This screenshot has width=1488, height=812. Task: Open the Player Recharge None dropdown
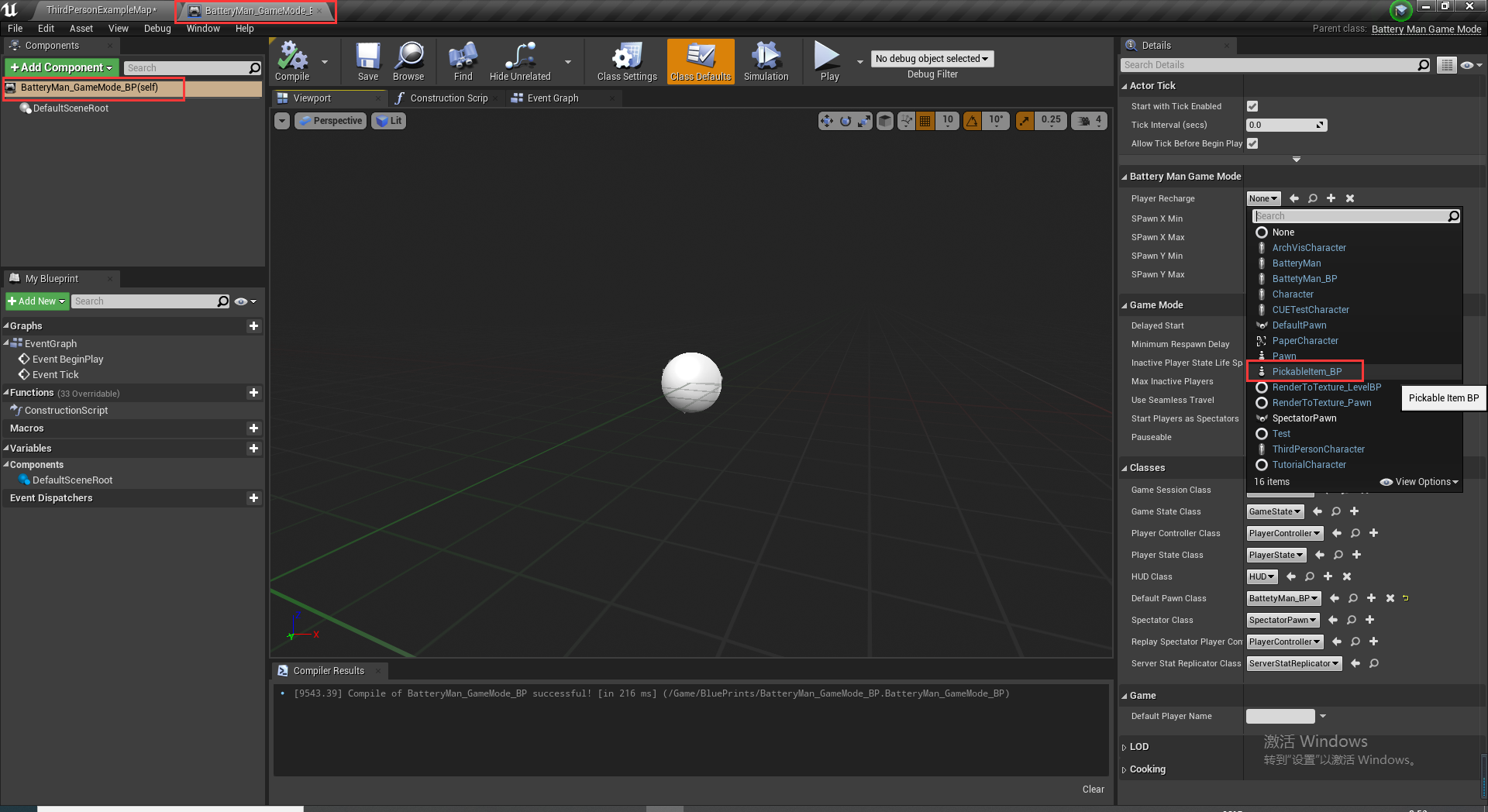tap(1263, 198)
